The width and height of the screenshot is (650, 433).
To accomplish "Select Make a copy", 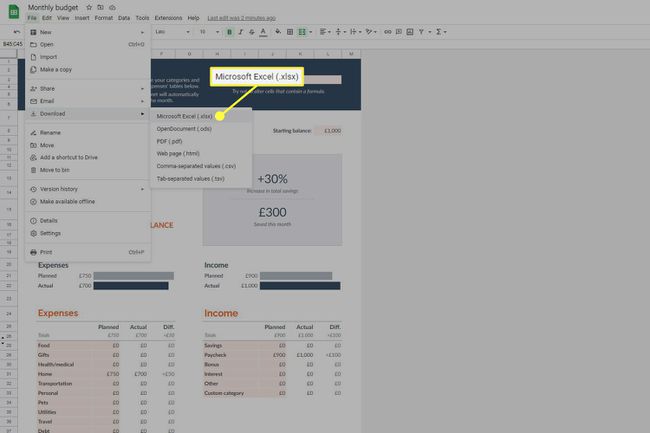I will tap(88, 69).
